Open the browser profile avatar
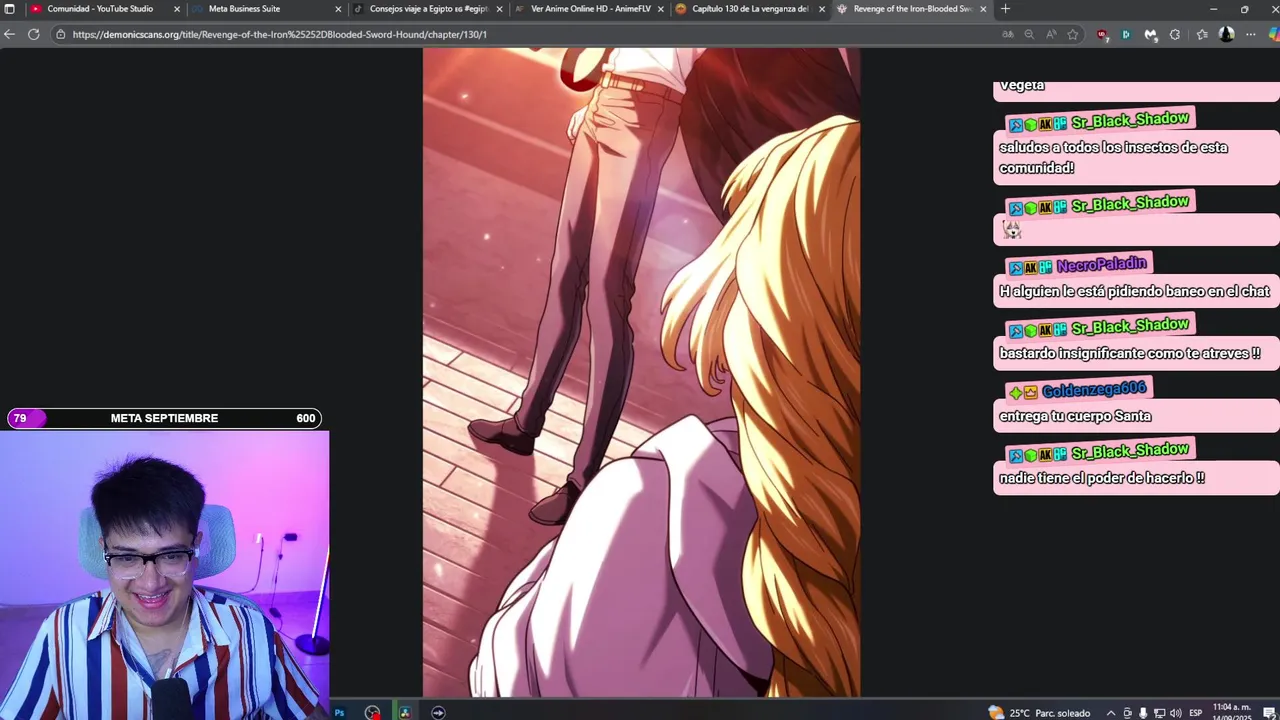Viewport: 1280px width, 720px height. click(1227, 34)
